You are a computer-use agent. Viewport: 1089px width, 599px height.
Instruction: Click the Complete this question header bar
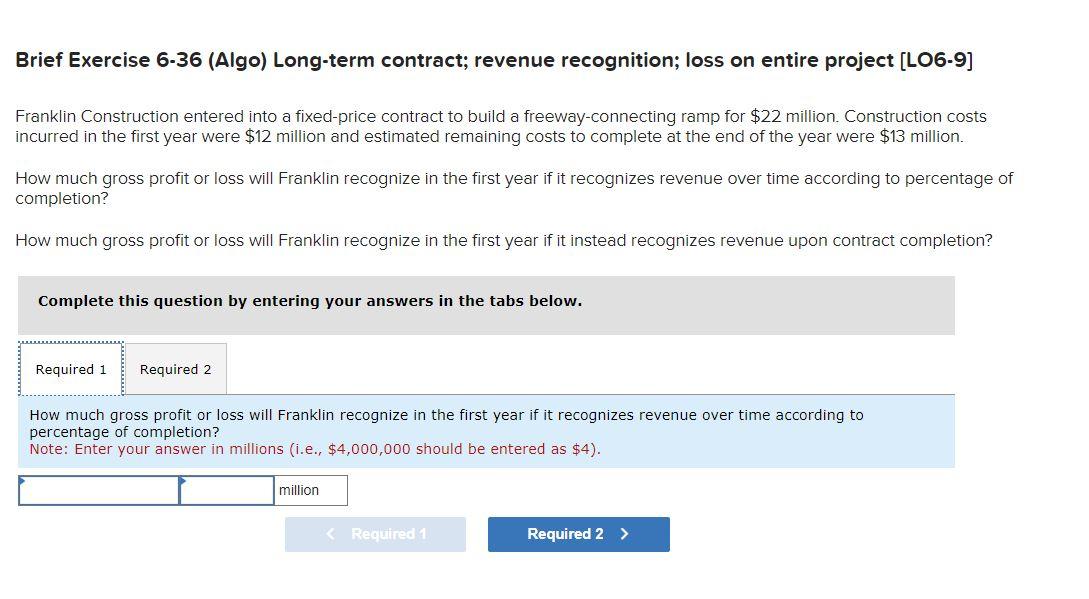[486, 305]
